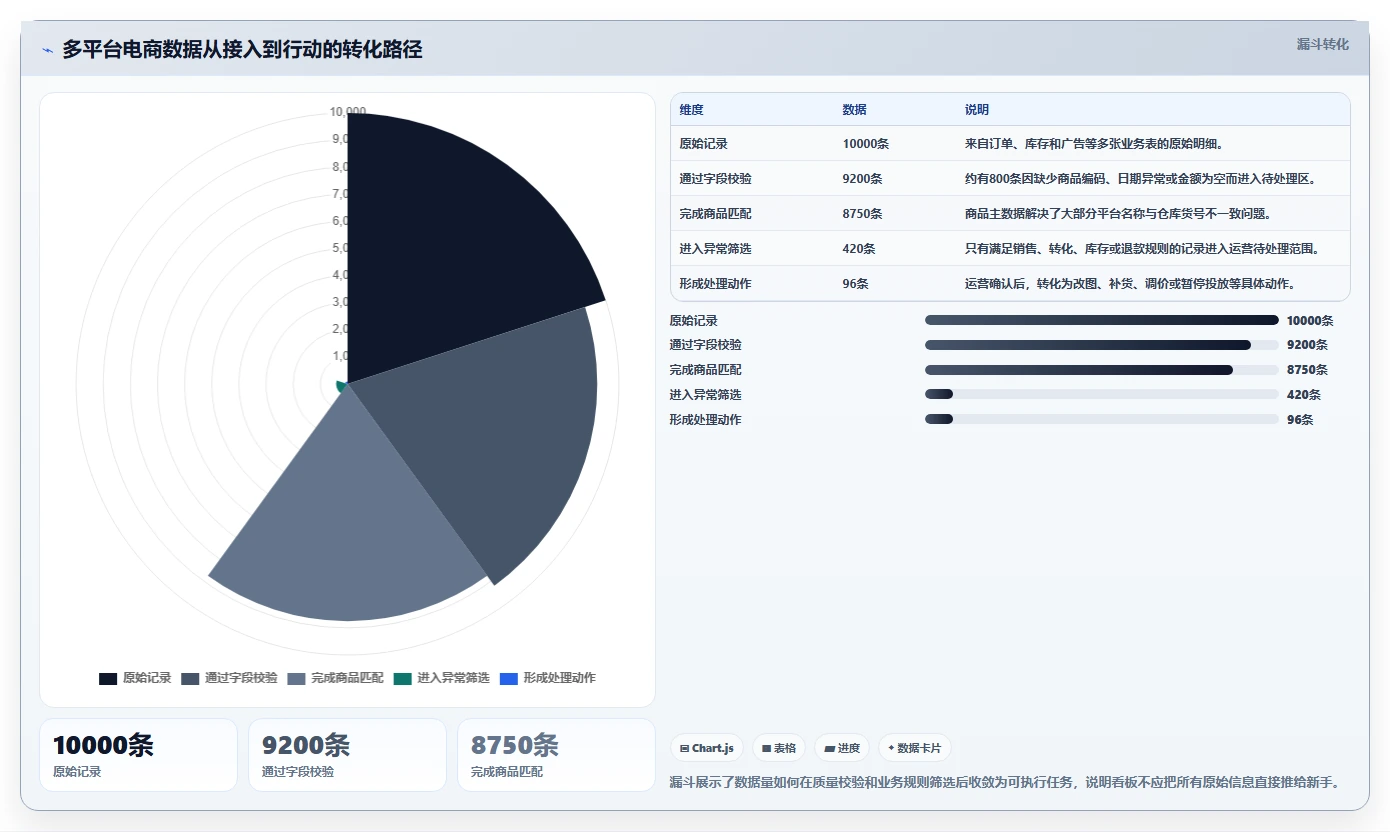Click the 形成处理动作 progress bar
This screenshot has width=1390, height=832.
tap(1102, 420)
